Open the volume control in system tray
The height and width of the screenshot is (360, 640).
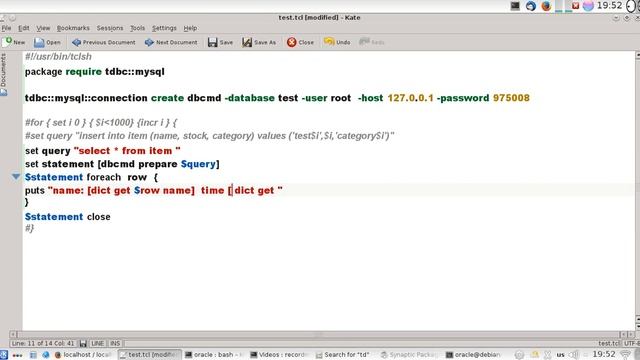574,355
